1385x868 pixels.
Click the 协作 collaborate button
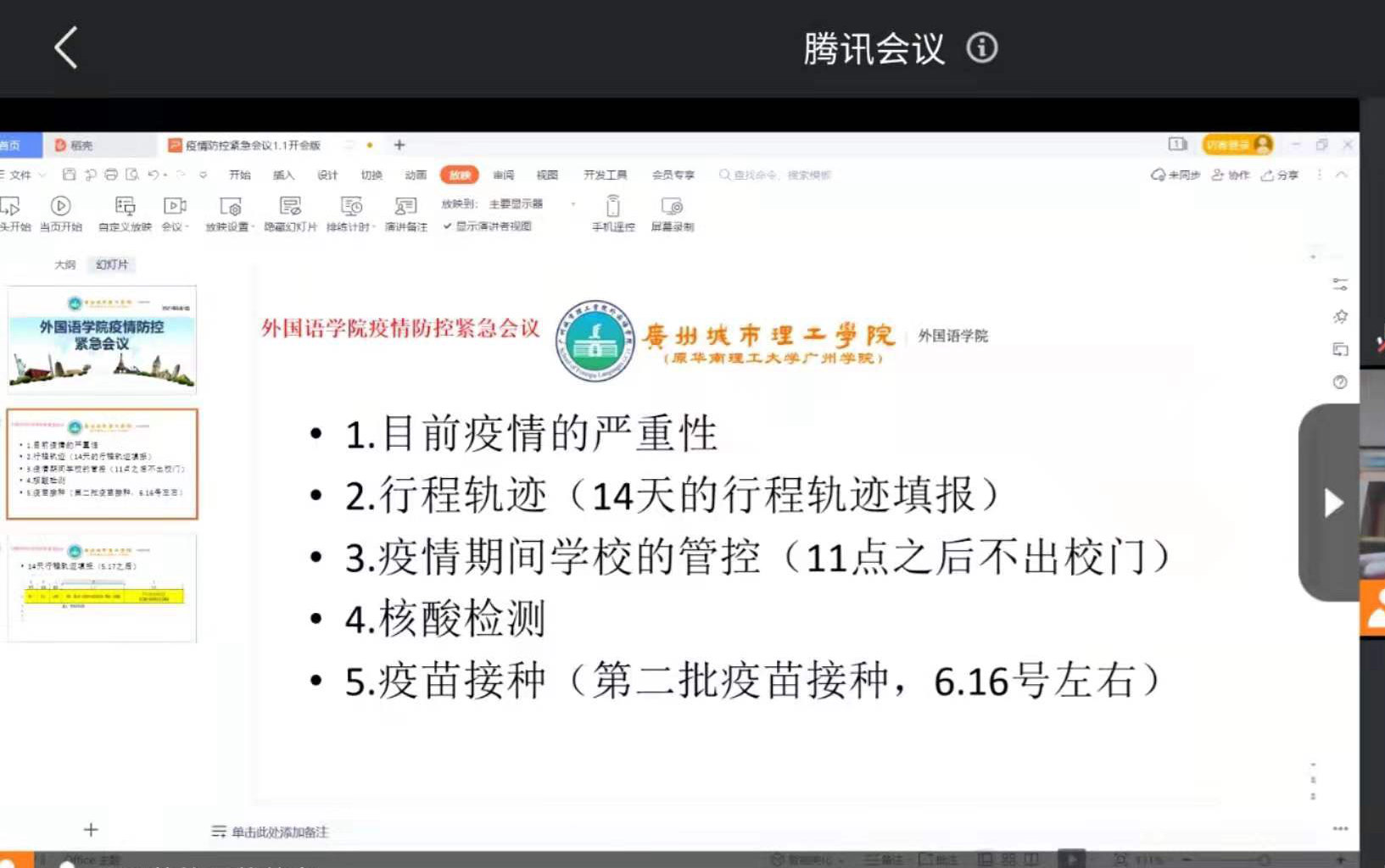click(x=1230, y=175)
